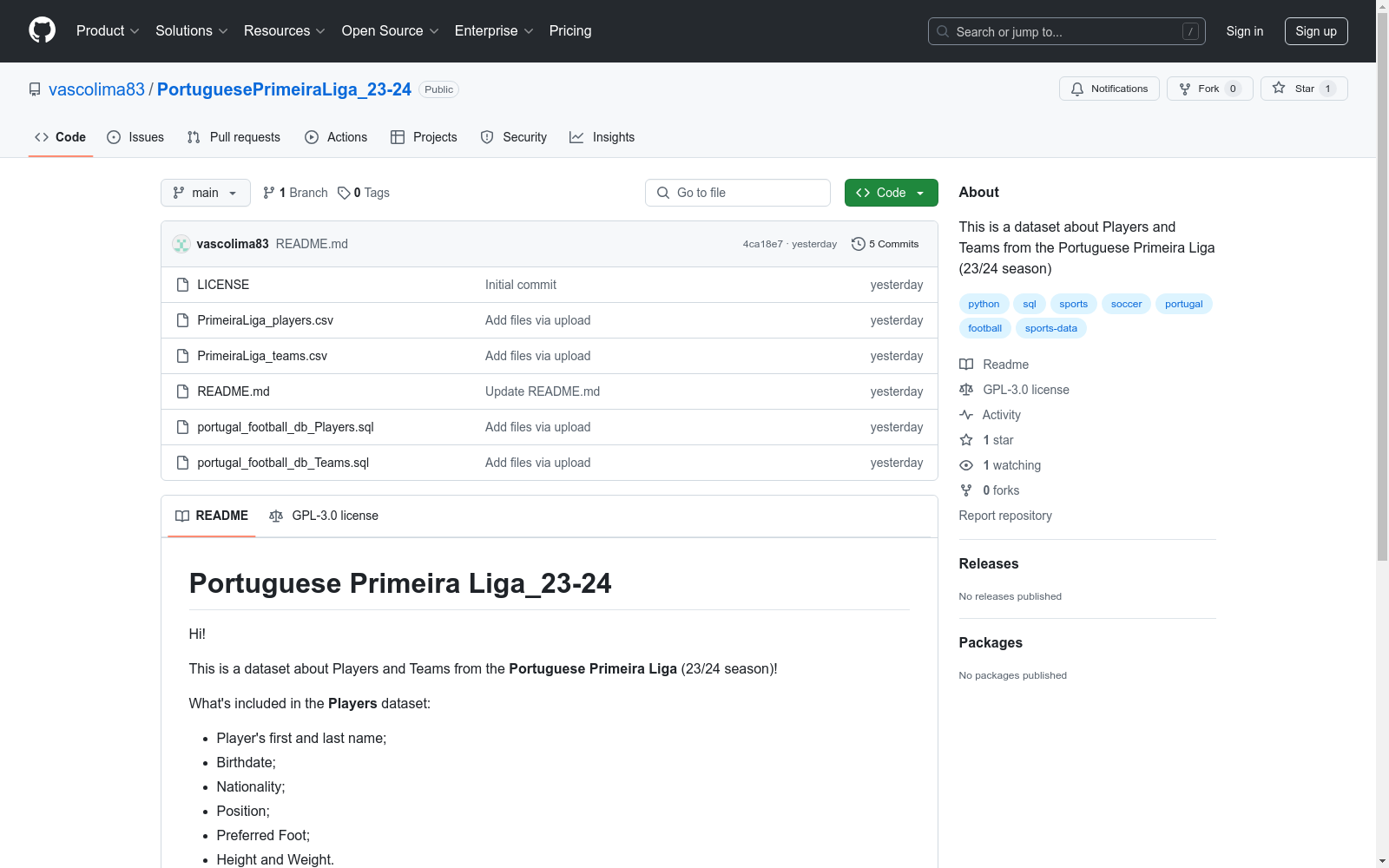Star this repository
Viewport: 1389px width, 868px height.
click(x=1304, y=89)
